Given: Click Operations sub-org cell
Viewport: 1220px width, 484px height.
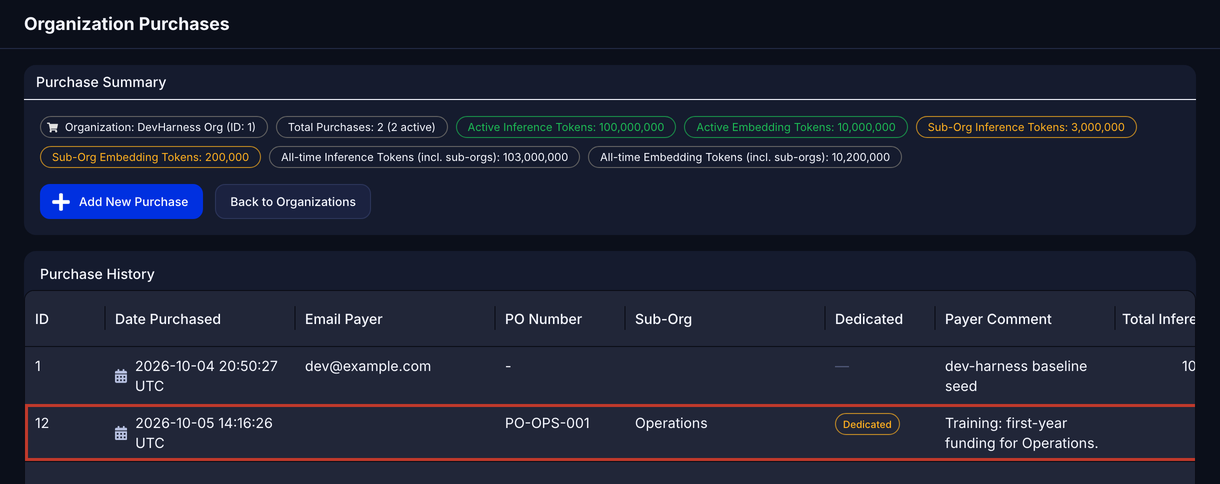Looking at the screenshot, I should tap(671, 423).
